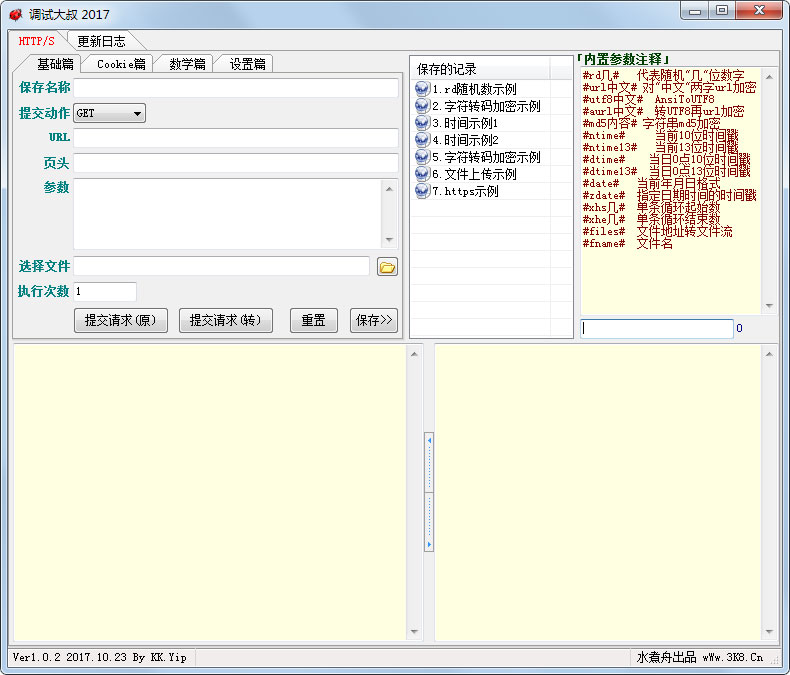
Task: Click the #fname# parameter line
Action: point(627,244)
